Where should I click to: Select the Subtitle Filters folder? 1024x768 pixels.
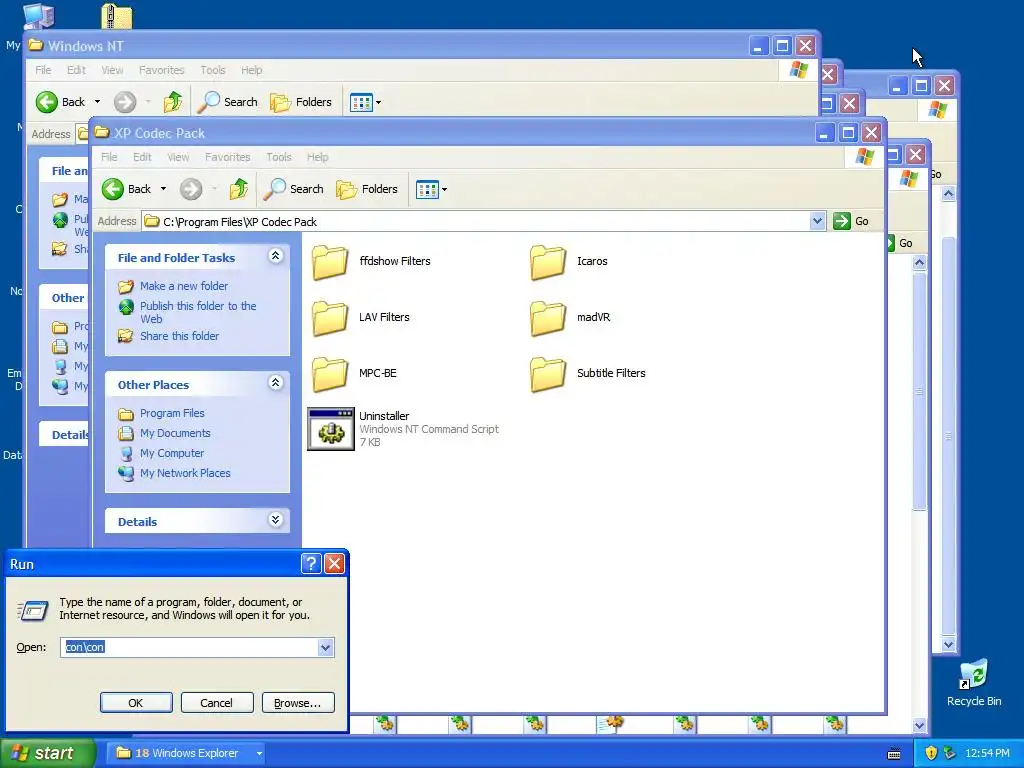(588, 374)
